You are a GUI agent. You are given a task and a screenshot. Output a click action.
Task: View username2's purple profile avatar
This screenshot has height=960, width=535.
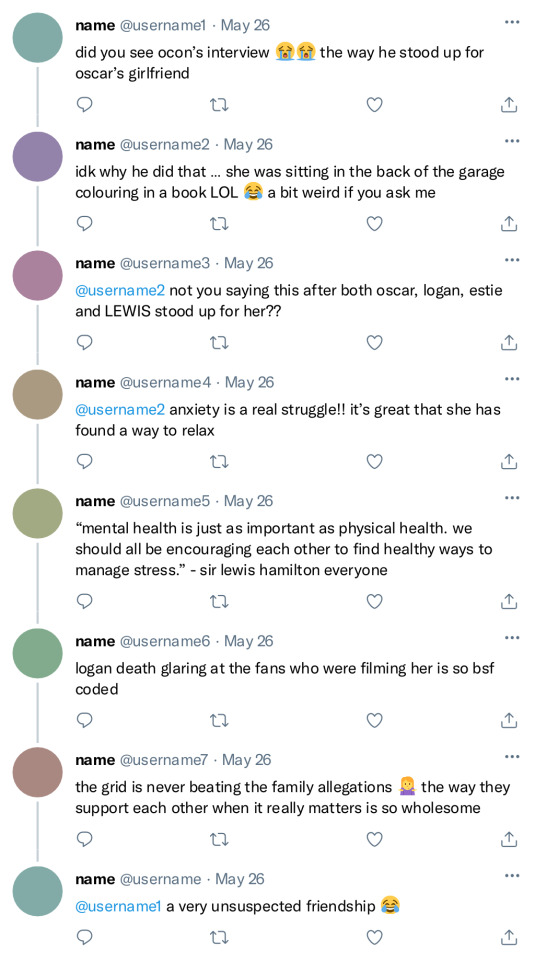pyautogui.click(x=37, y=157)
